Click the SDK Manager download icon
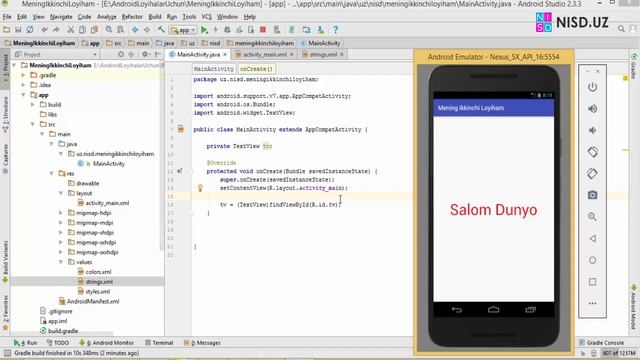This screenshot has height=360, width=640. coord(321,30)
